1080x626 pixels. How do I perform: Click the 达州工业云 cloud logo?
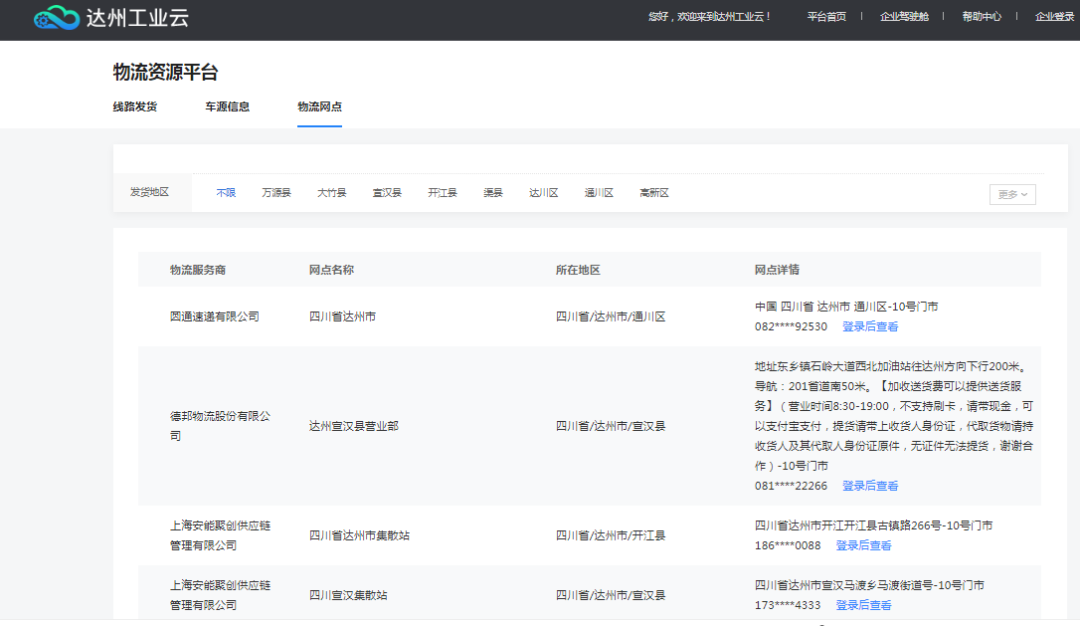(56, 18)
